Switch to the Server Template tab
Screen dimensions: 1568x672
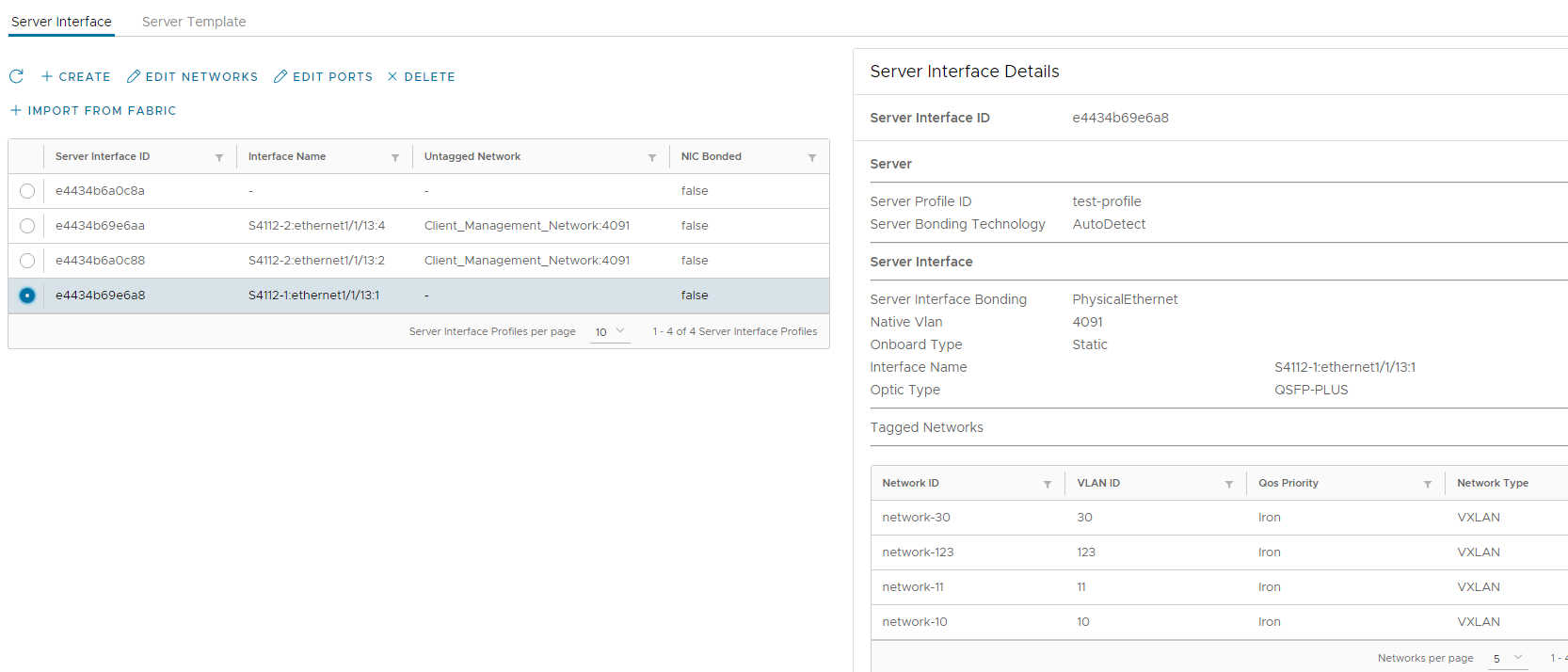[194, 22]
